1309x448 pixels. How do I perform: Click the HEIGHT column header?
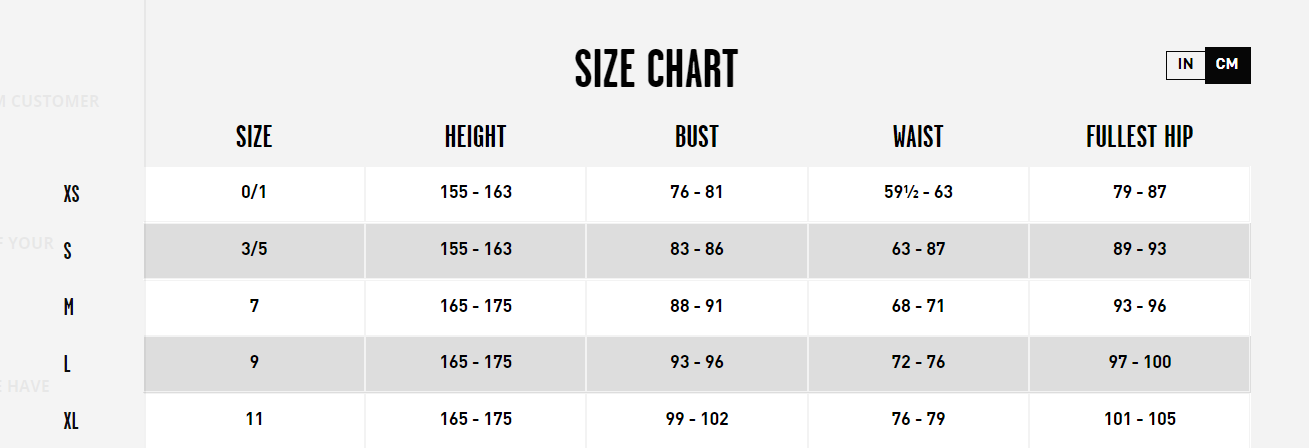(476, 137)
